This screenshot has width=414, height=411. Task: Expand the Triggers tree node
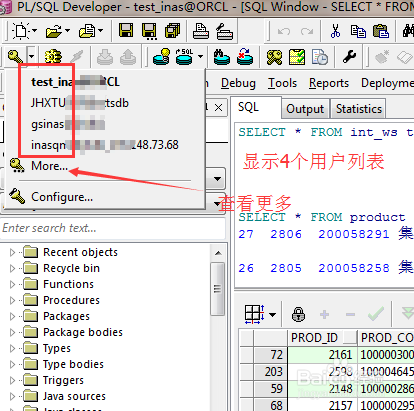(x=13, y=380)
